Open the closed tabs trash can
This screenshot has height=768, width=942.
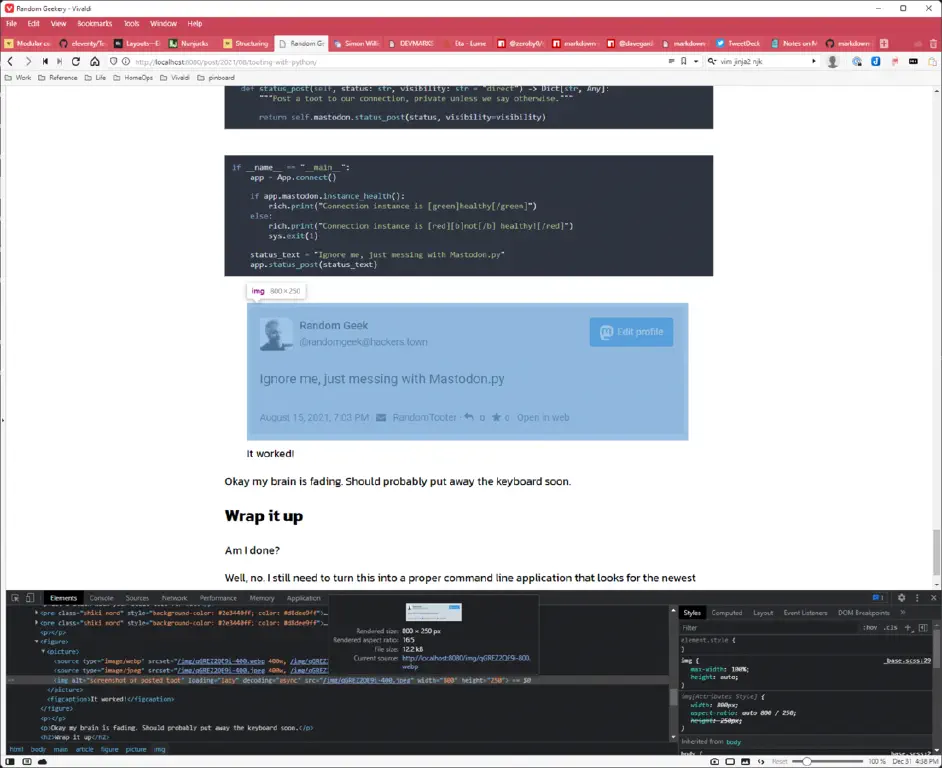click(933, 43)
